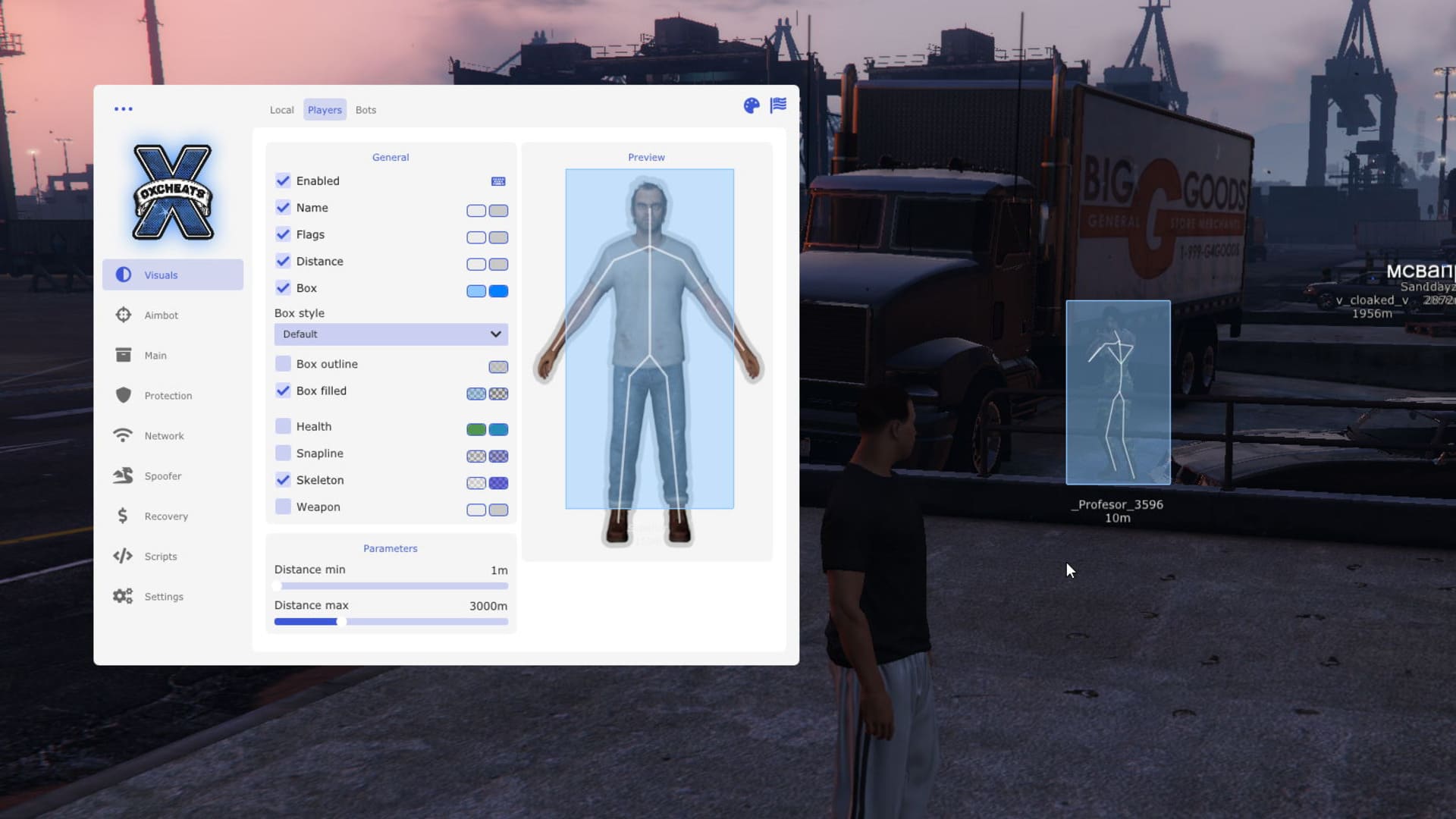Open the green Health color swatch
The height and width of the screenshot is (819, 1456).
click(x=476, y=429)
